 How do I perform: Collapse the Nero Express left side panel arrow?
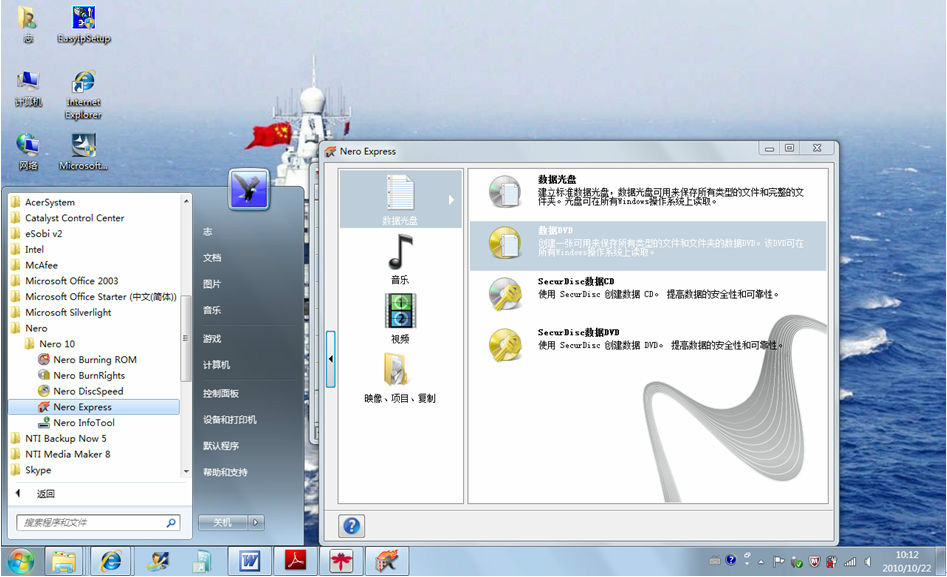330,359
